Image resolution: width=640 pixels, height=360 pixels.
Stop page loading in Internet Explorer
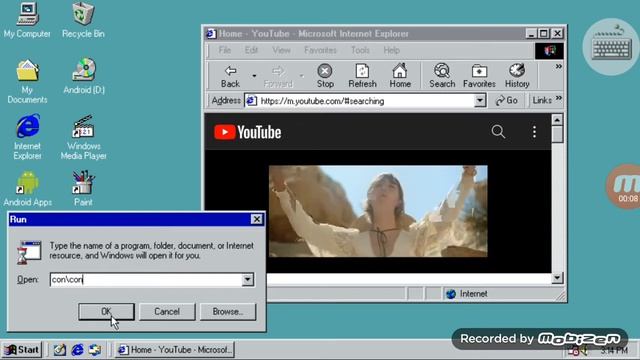(325, 76)
